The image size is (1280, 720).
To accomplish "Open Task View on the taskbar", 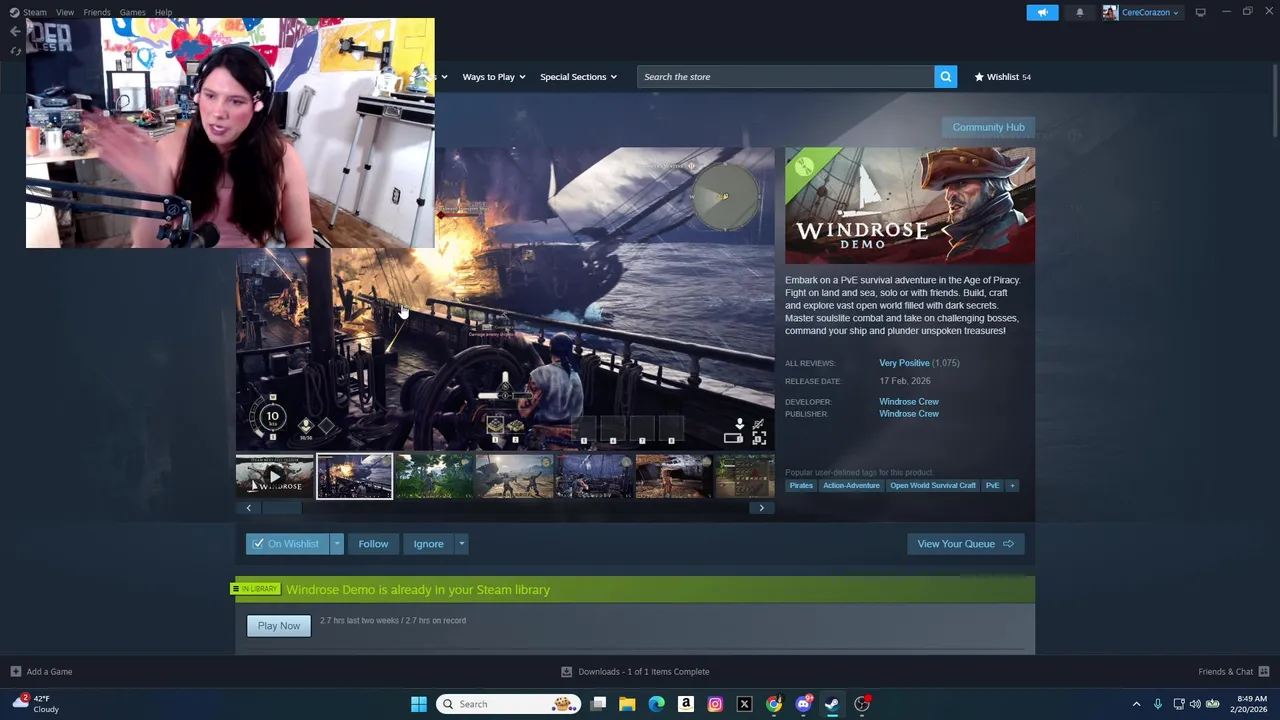I will [598, 704].
